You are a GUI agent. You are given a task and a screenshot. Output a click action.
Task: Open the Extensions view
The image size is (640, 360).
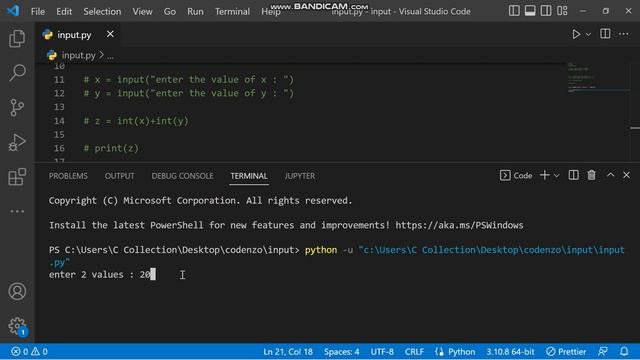pos(17,177)
